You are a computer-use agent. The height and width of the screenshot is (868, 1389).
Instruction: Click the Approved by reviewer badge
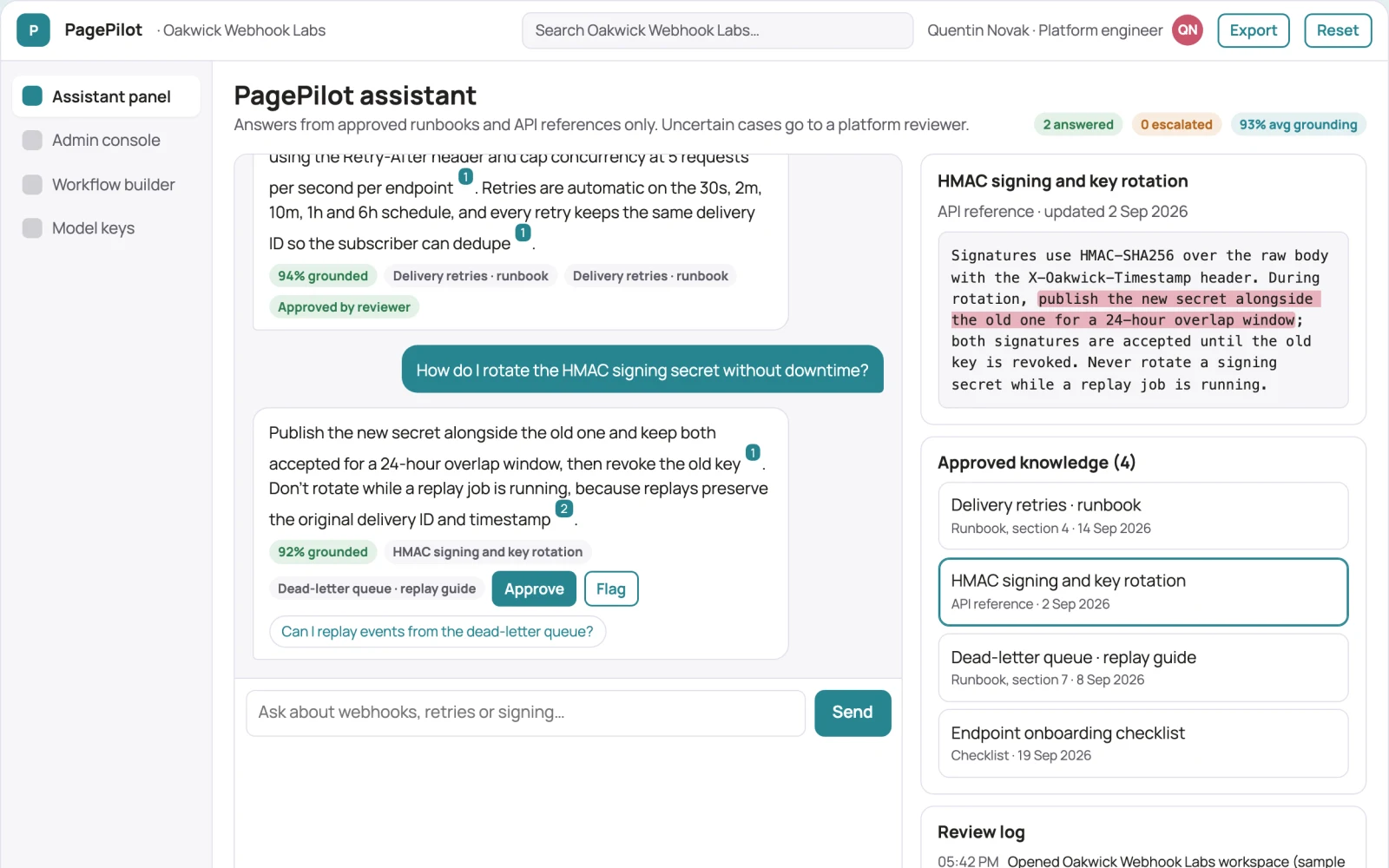(344, 307)
